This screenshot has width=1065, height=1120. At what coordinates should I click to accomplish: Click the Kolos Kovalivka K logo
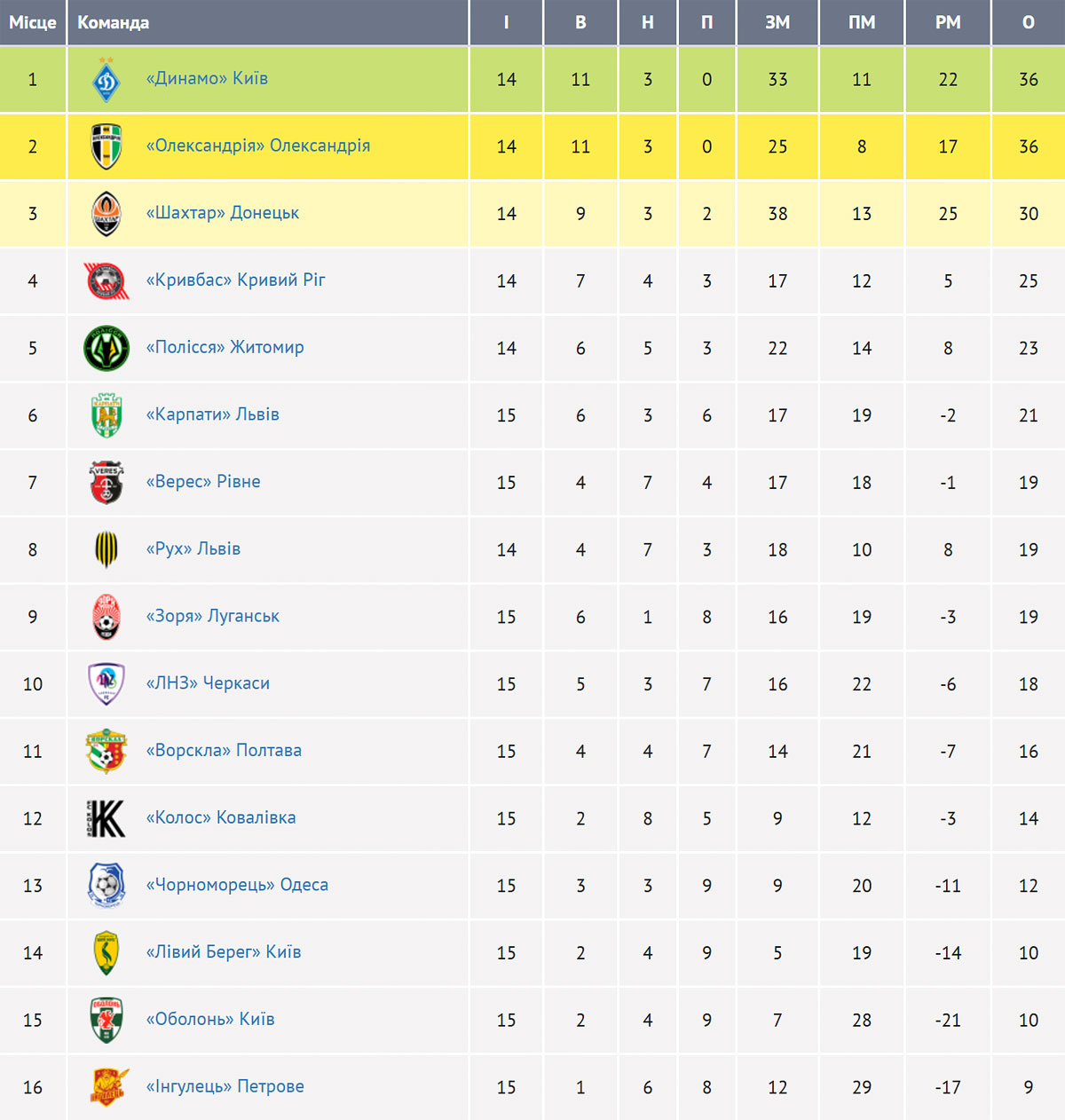tap(106, 818)
